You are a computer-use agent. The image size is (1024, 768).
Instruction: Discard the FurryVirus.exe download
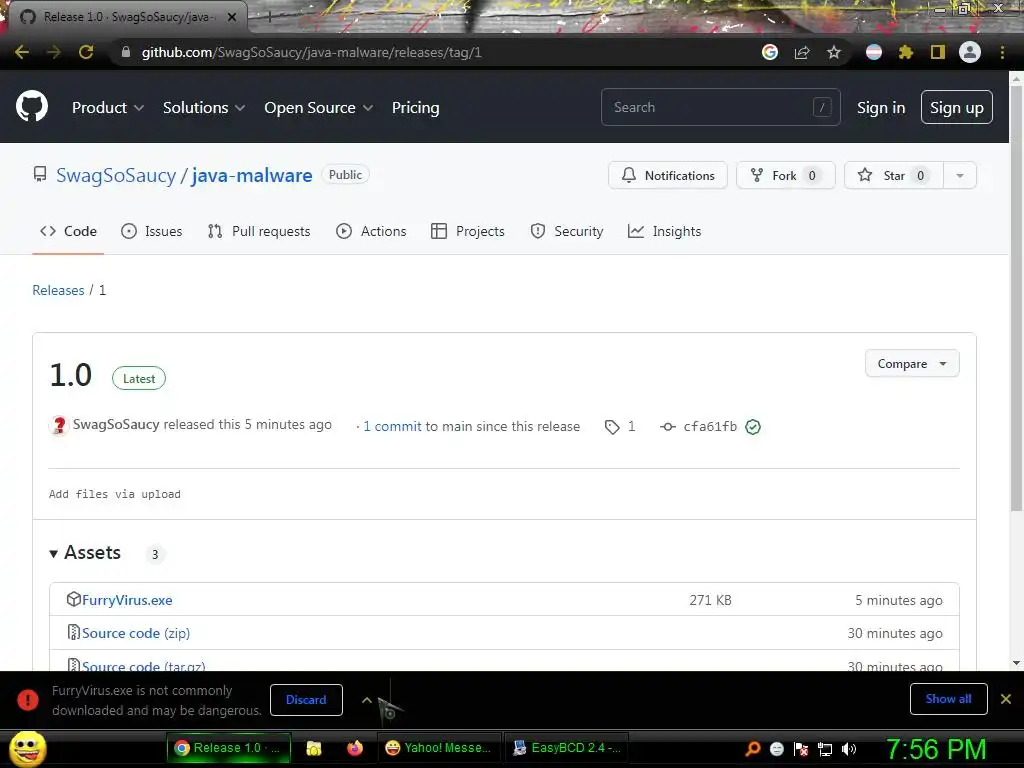[x=306, y=700]
